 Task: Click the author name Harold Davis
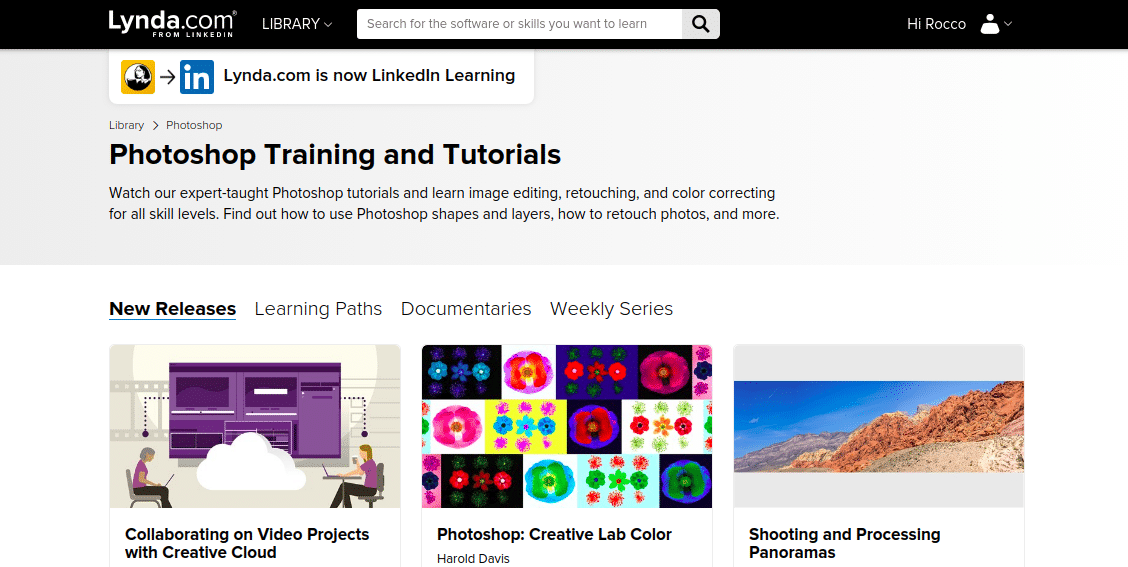(473, 558)
